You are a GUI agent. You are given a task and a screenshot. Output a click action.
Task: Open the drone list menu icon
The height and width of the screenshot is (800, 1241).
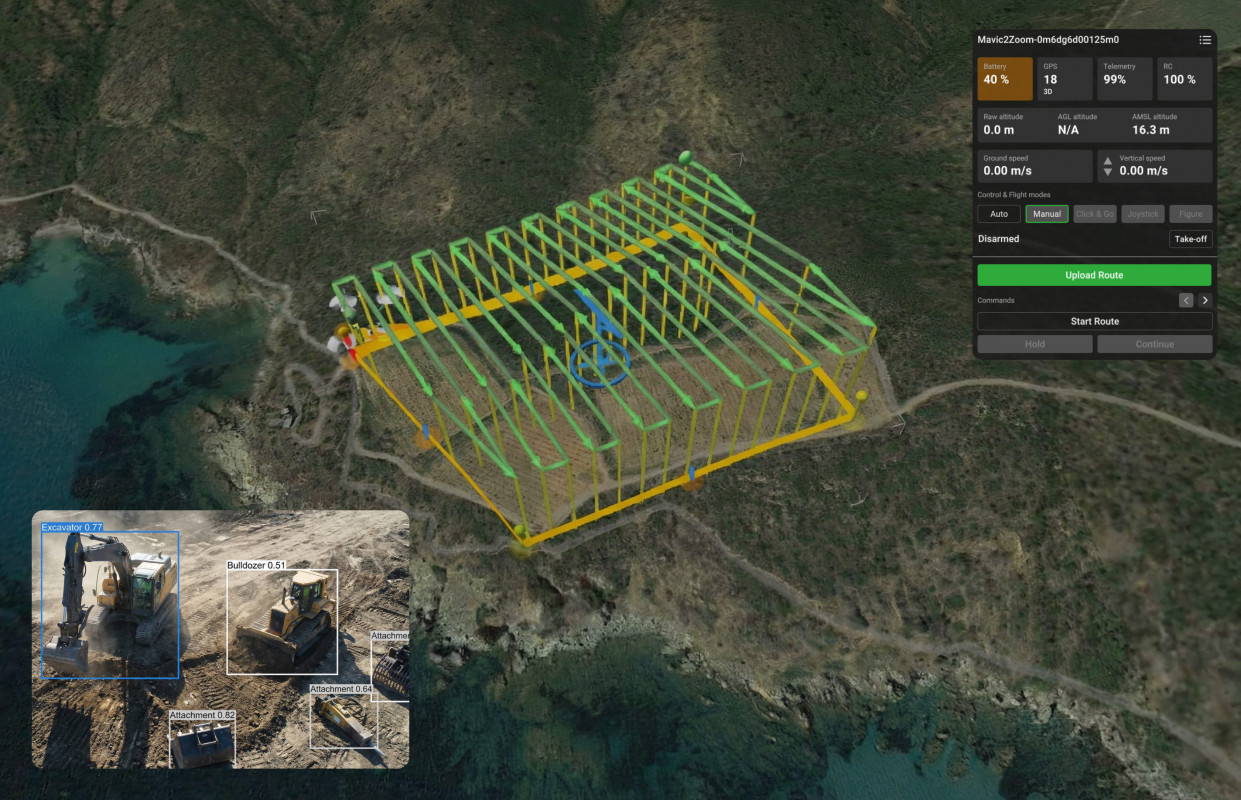(x=1205, y=40)
